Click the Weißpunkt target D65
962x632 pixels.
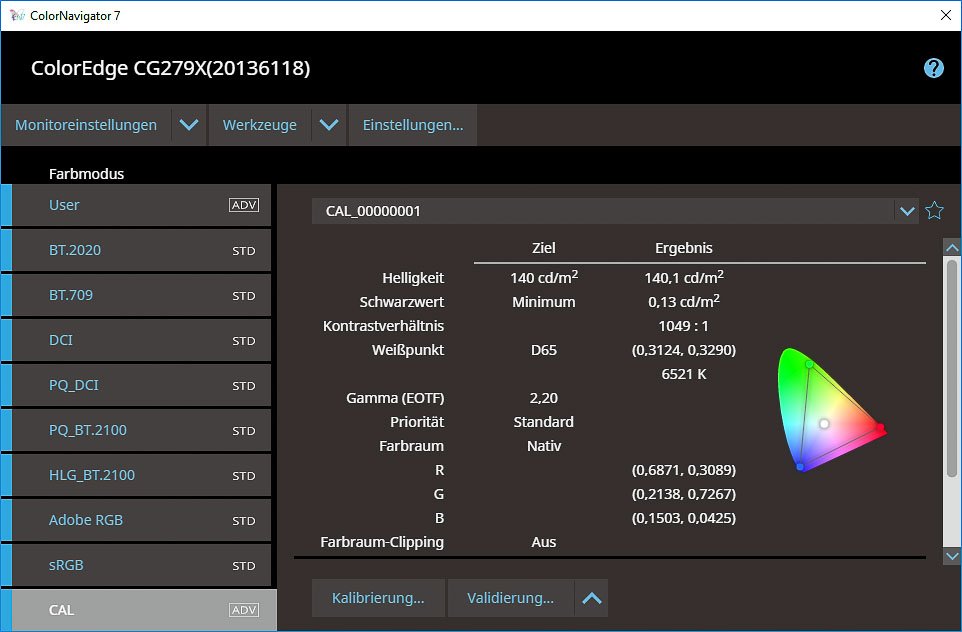pyautogui.click(x=544, y=350)
